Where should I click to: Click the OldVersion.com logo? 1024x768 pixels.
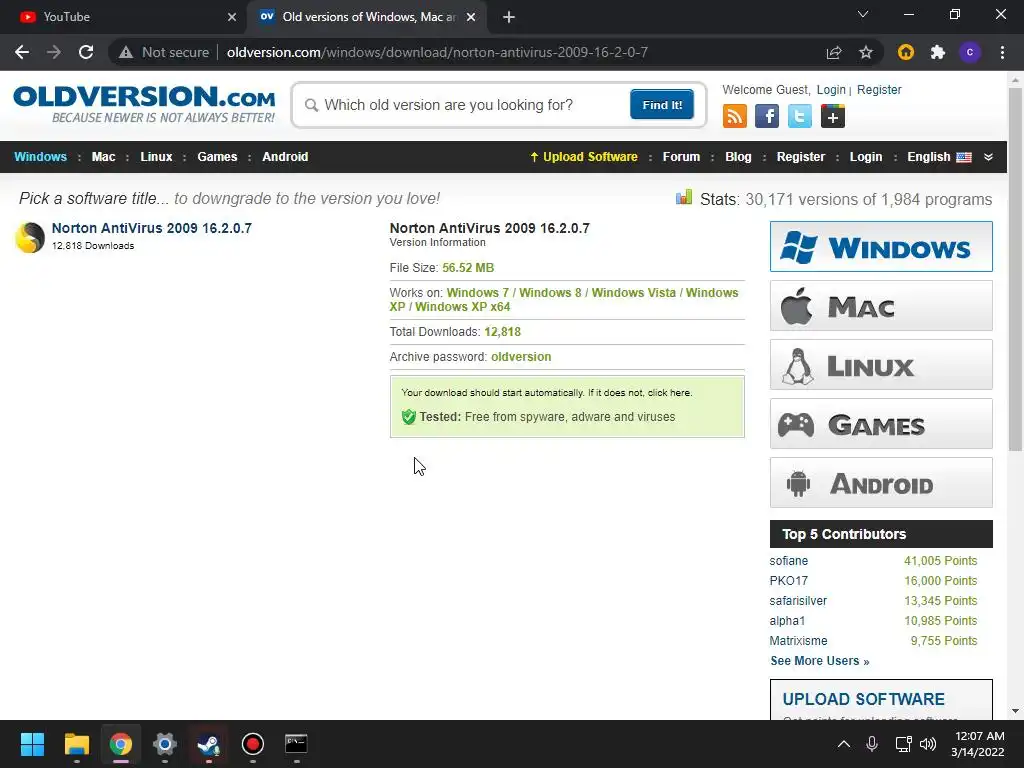(144, 104)
